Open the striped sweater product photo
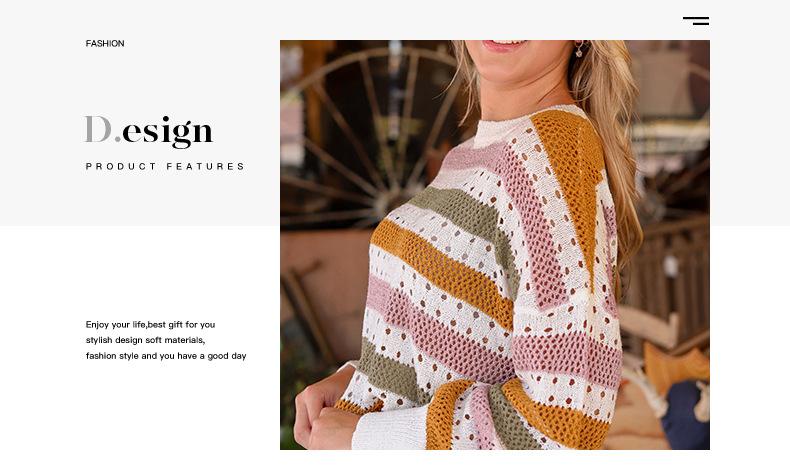 (x=495, y=245)
